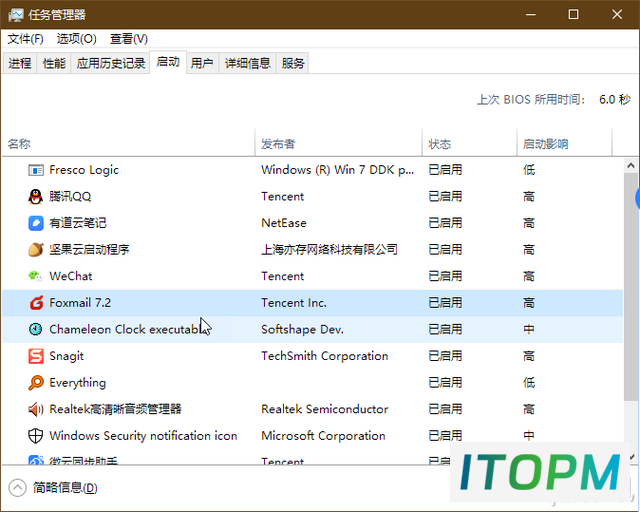Collapse to 简略信息 via the circle arrow icon

[18, 488]
